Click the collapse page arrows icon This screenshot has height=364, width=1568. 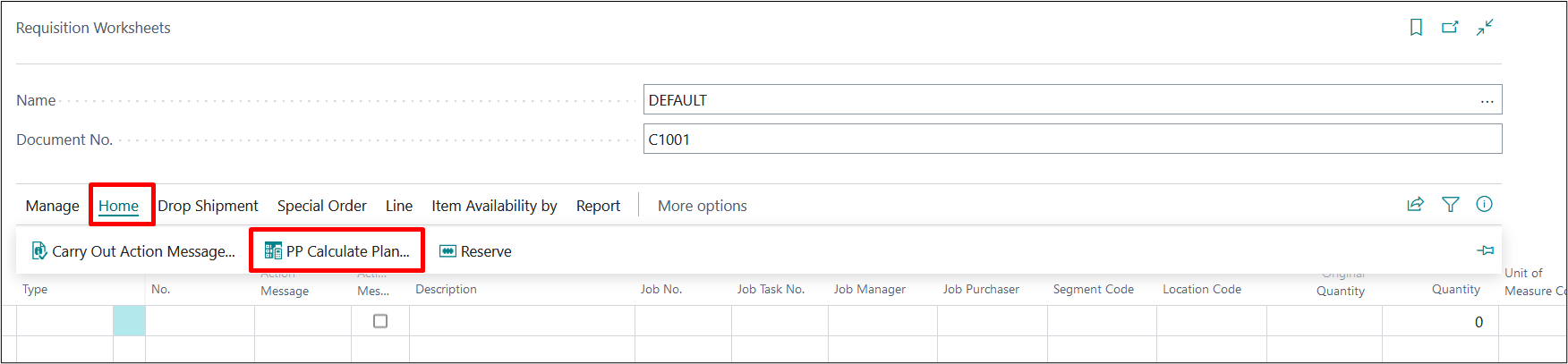[1485, 28]
